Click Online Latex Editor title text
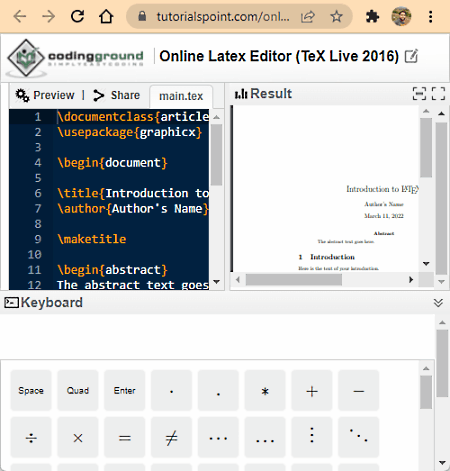 point(279,56)
